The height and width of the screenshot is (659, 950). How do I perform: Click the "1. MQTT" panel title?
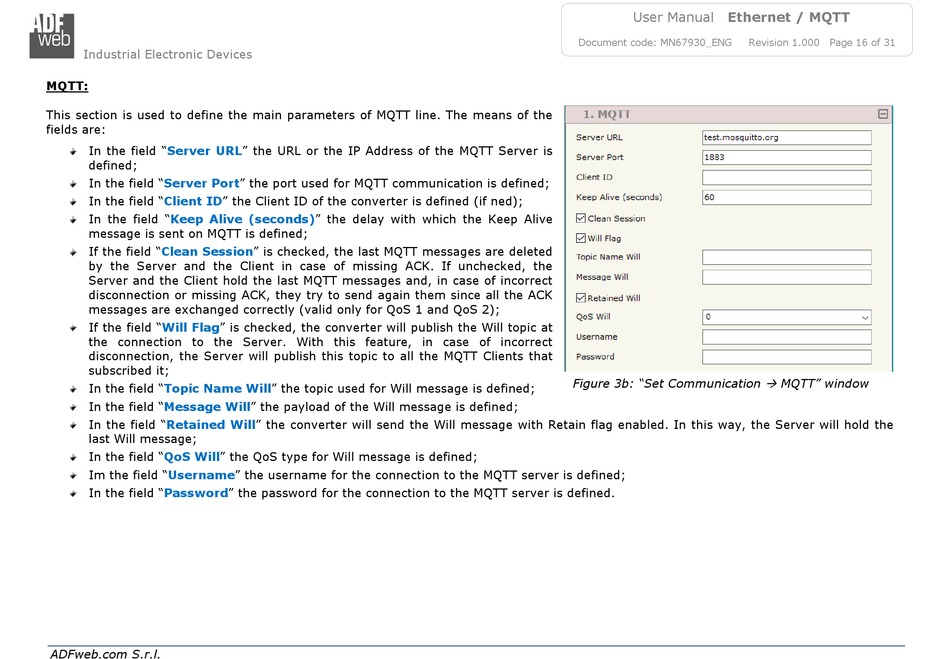[606, 114]
